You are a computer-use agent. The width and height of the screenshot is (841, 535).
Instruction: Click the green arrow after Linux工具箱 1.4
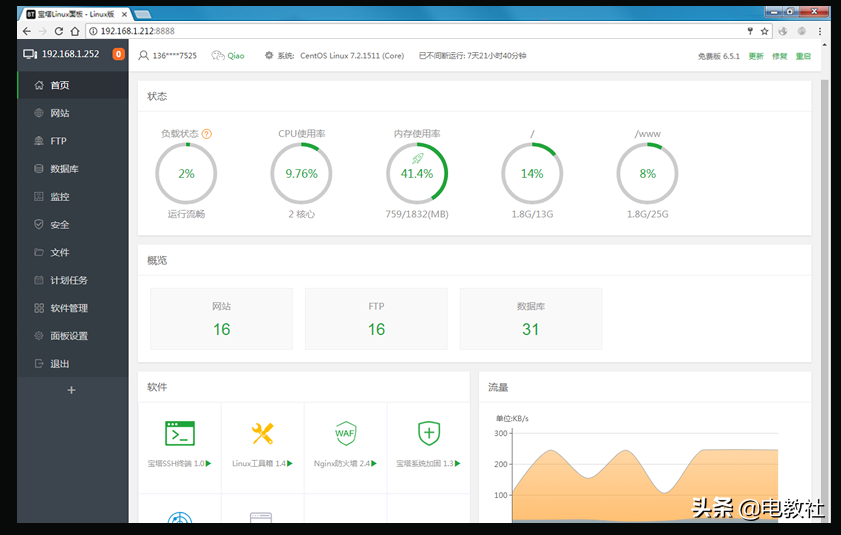tap(290, 463)
